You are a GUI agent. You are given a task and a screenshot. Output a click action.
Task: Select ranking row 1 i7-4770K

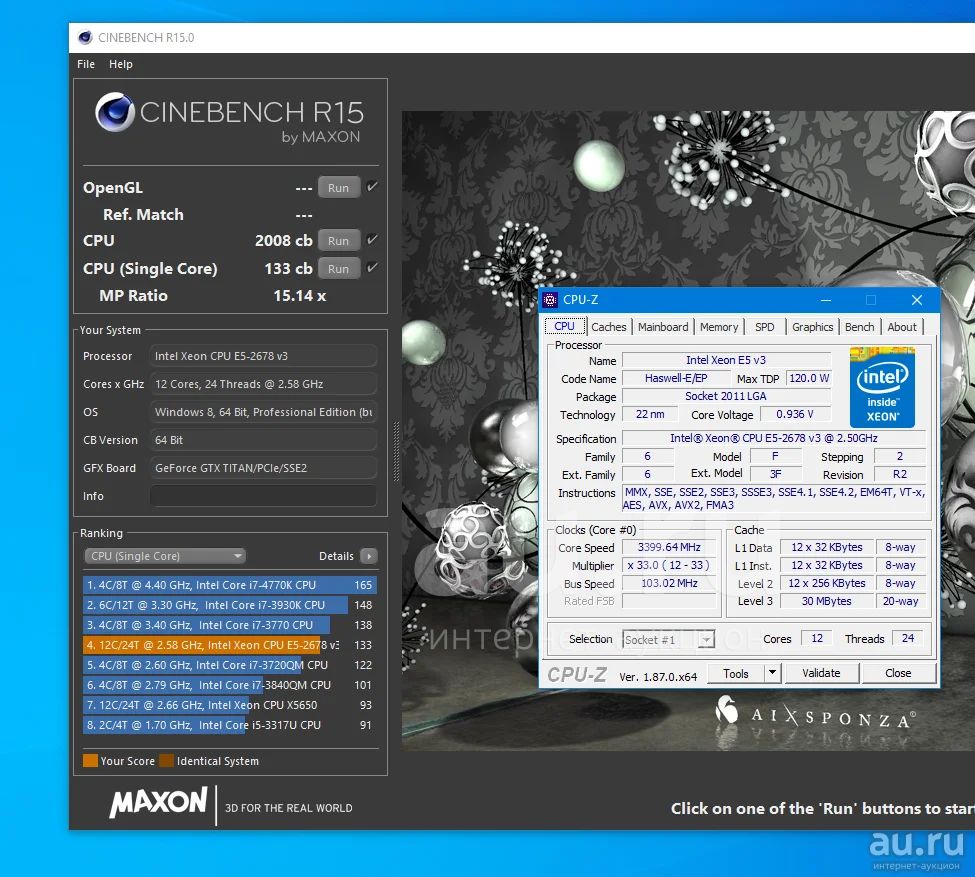(230, 585)
